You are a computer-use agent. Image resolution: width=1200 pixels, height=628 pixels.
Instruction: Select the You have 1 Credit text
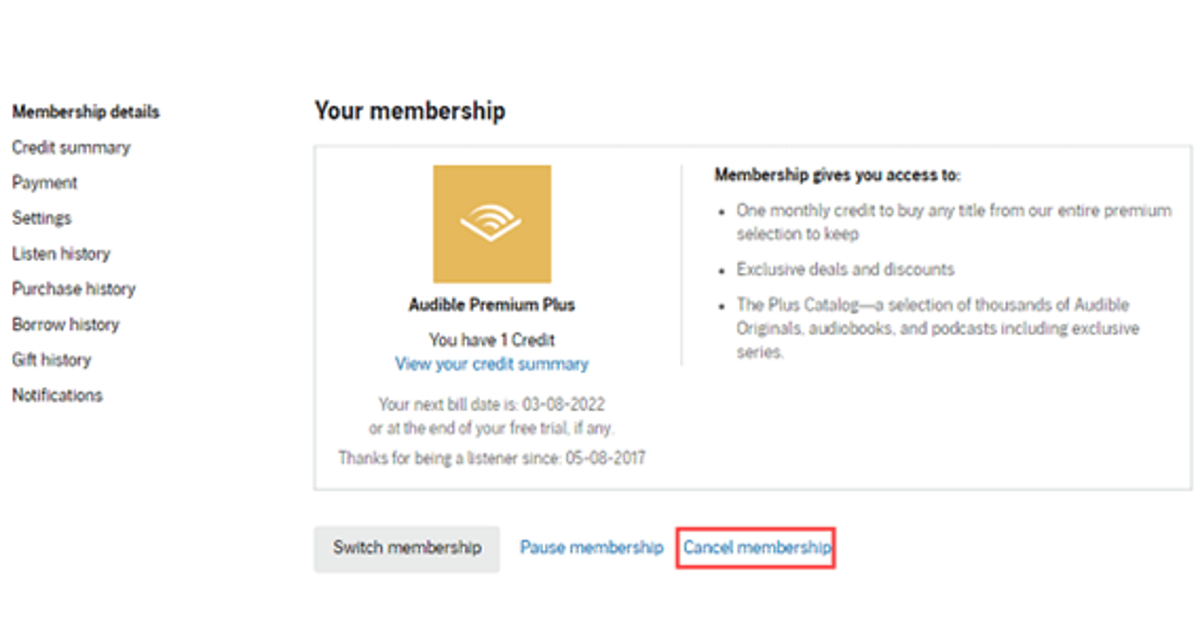click(x=491, y=340)
